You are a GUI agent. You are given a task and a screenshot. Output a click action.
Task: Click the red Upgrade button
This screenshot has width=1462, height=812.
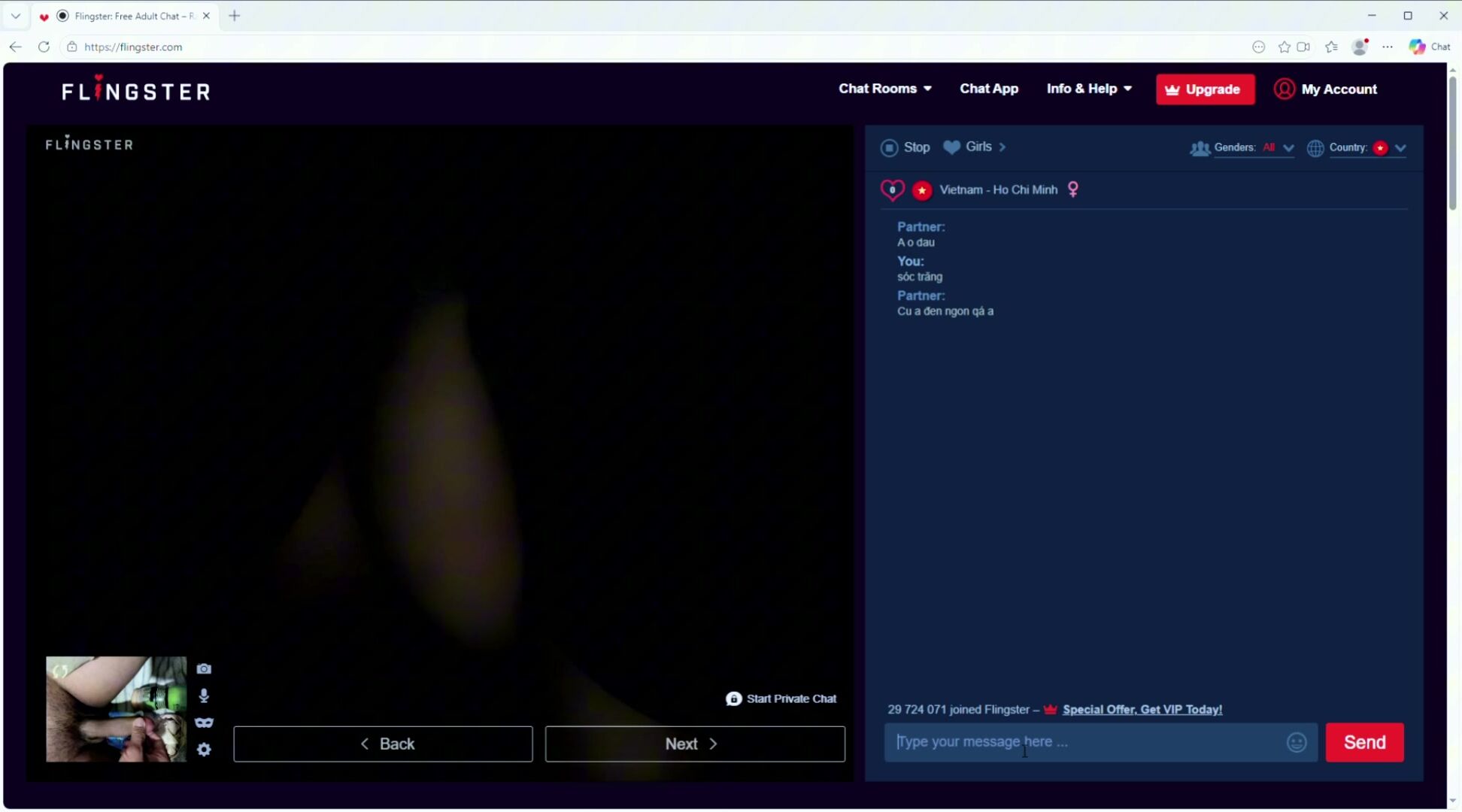[1205, 89]
